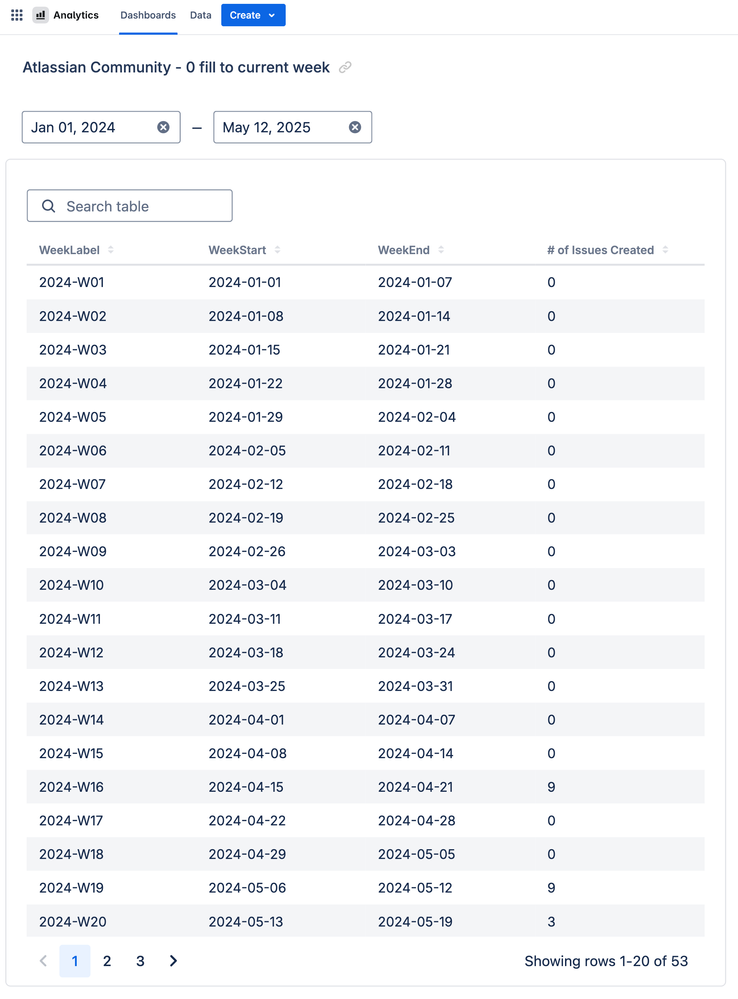738x999 pixels.
Task: Switch to the Dashboards tab
Action: pyautogui.click(x=148, y=15)
